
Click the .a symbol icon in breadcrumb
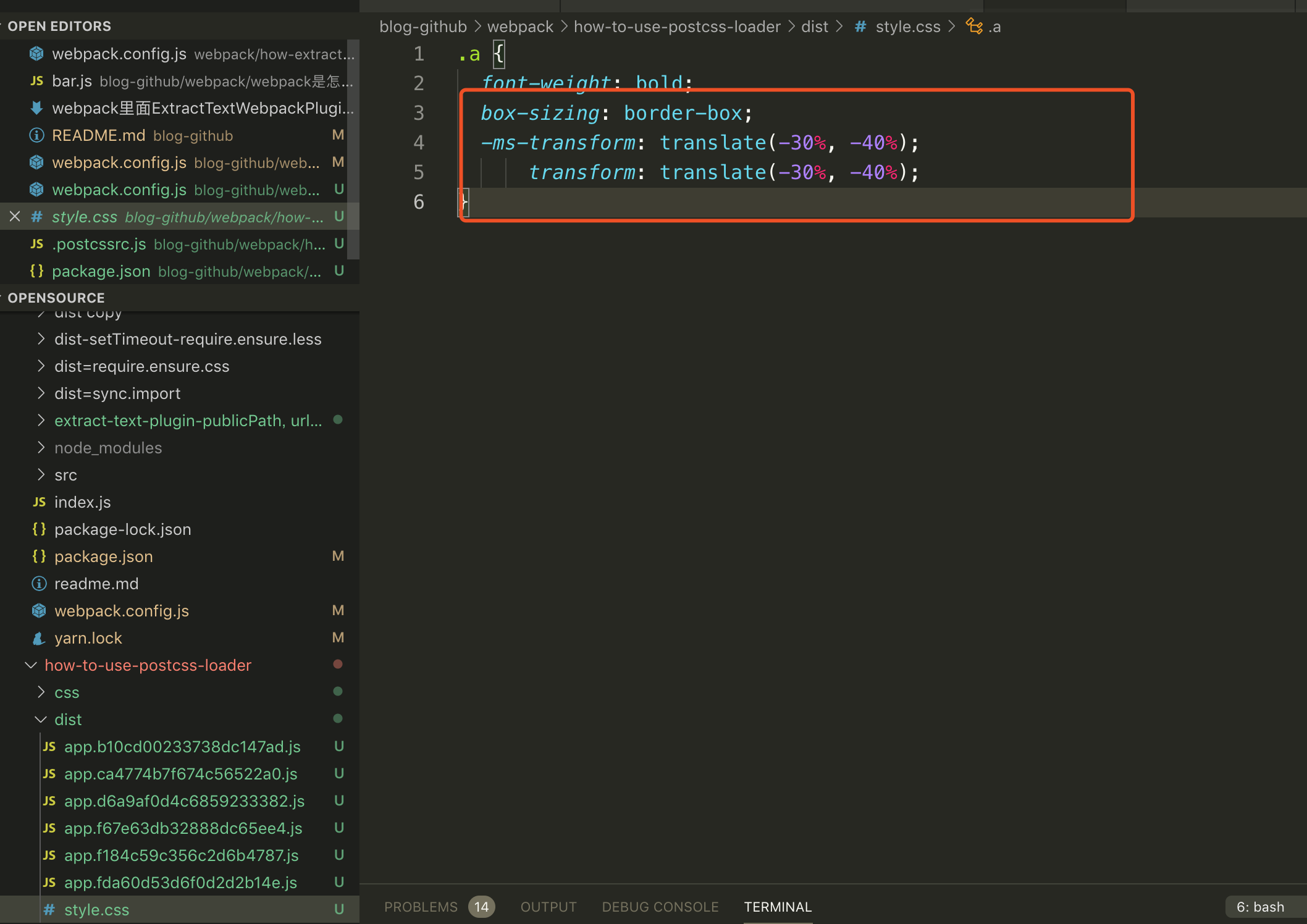(x=974, y=27)
